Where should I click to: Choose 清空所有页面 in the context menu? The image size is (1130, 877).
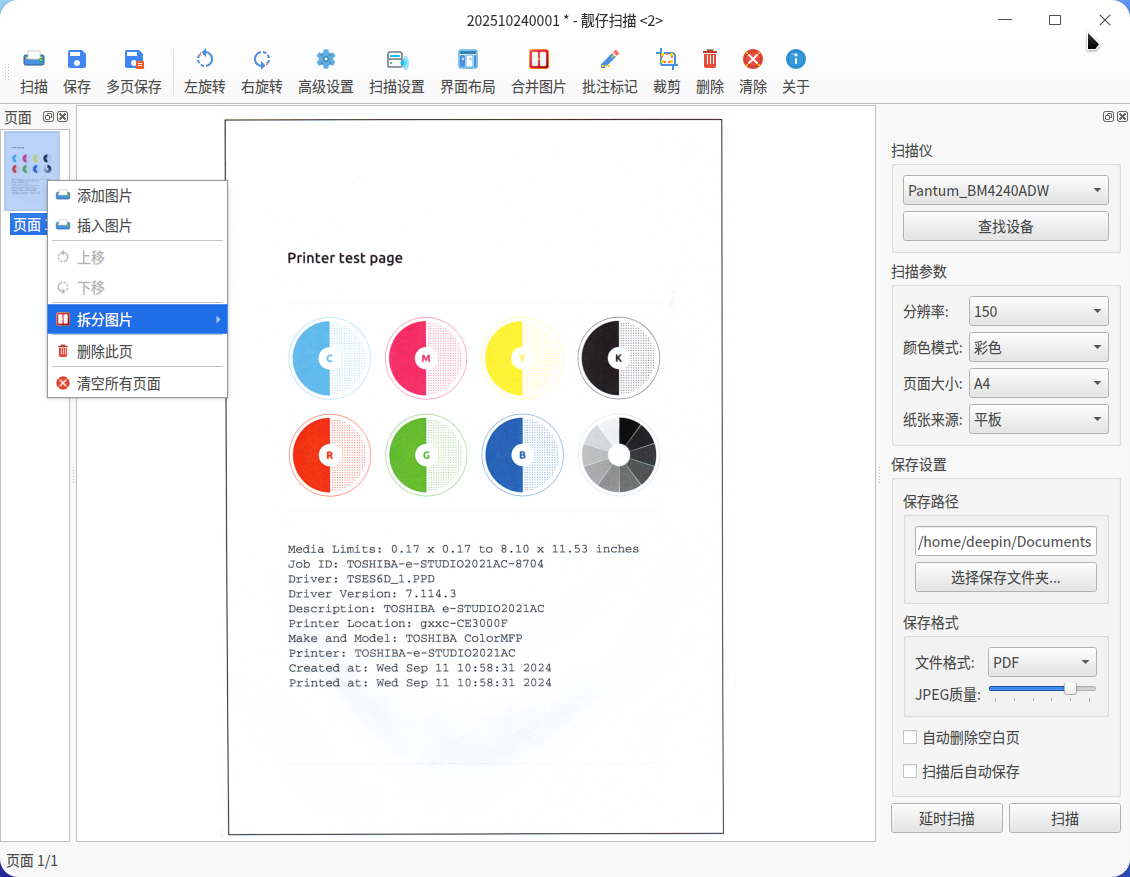click(x=138, y=383)
